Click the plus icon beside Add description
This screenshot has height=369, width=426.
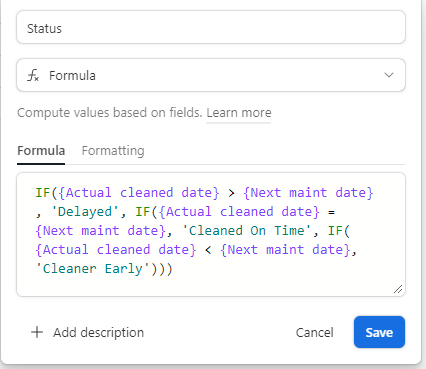[x=37, y=332]
